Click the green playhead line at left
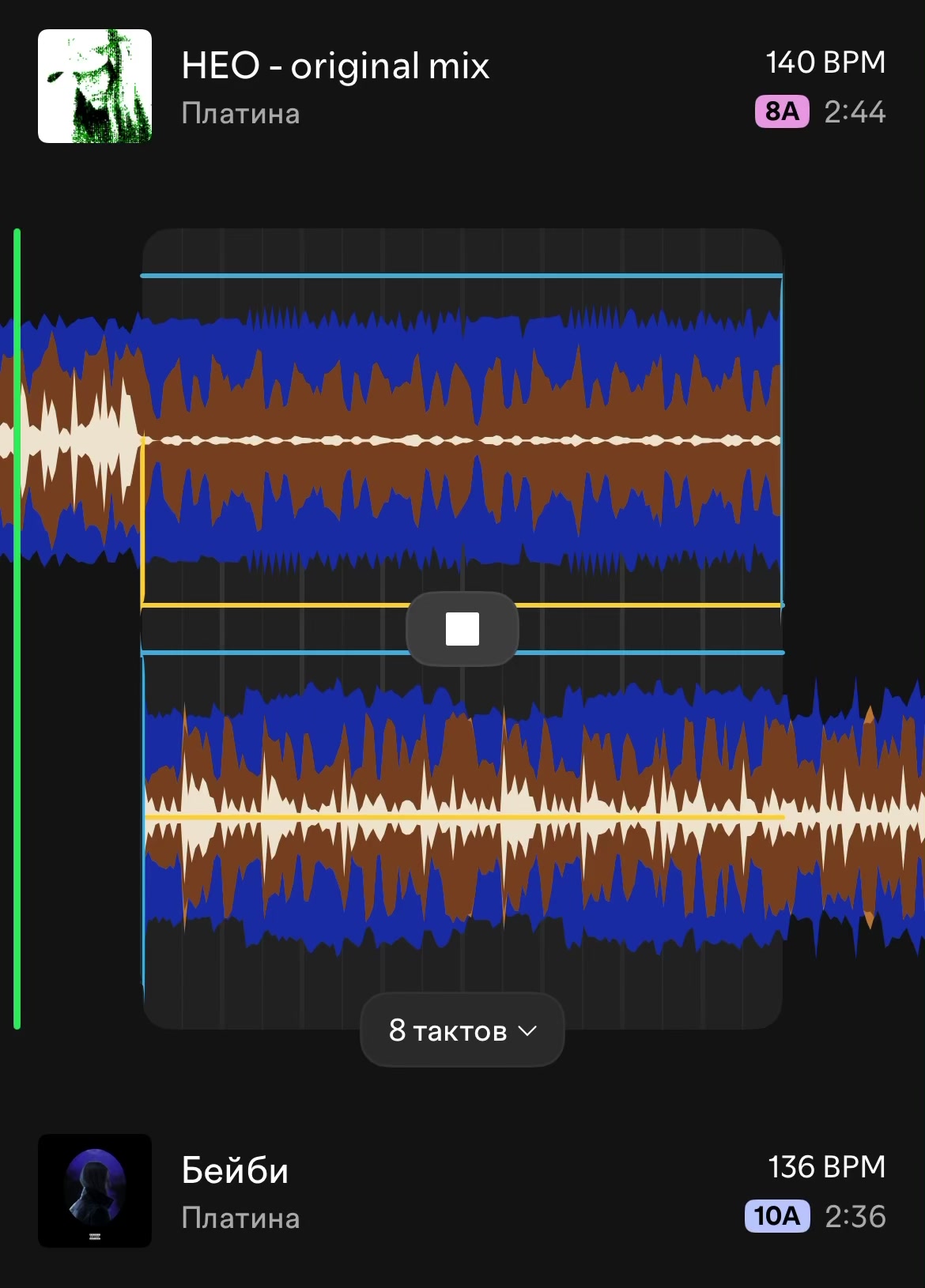This screenshot has width=925, height=1288. click(17, 629)
